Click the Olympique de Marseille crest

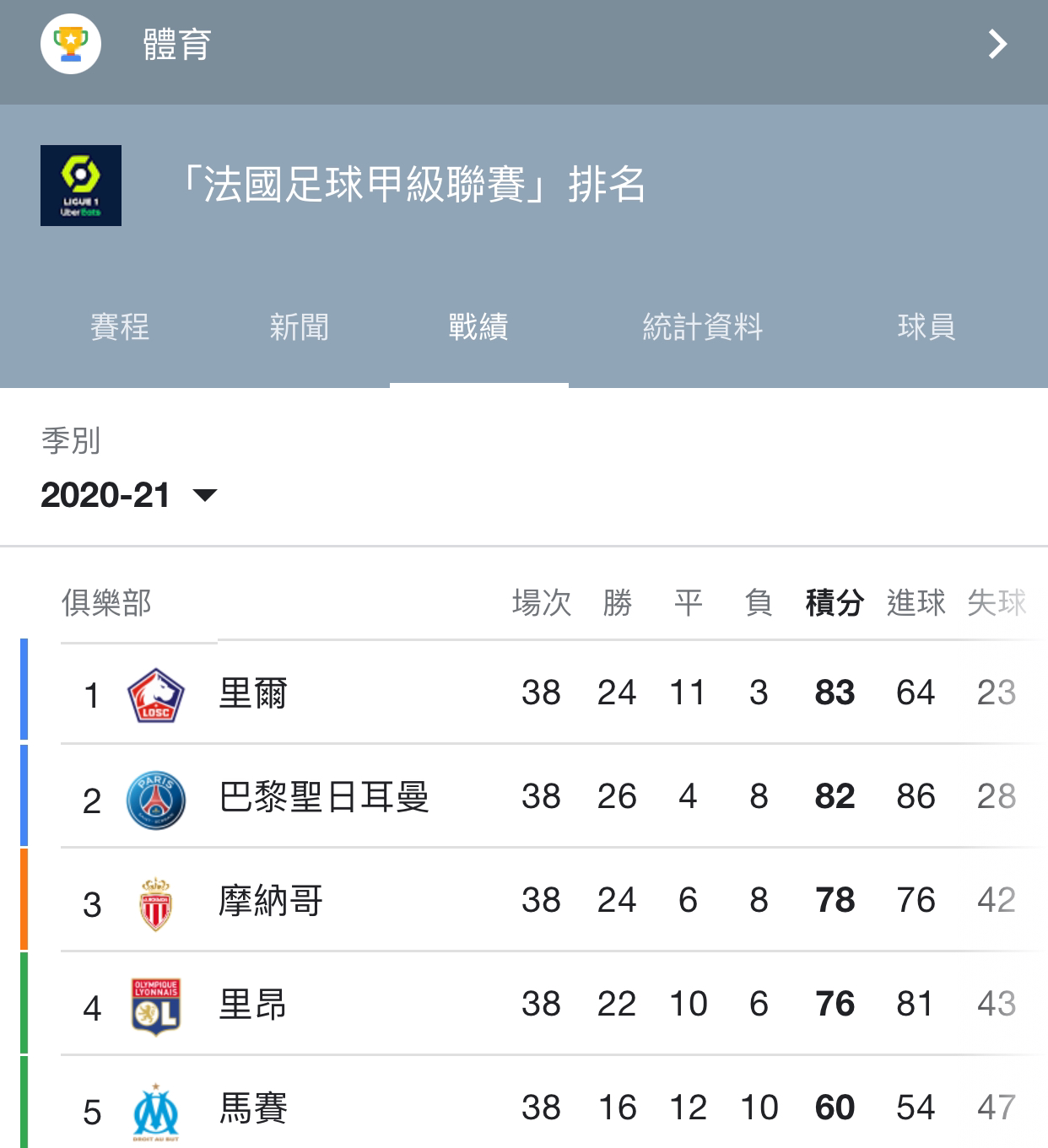click(156, 1112)
